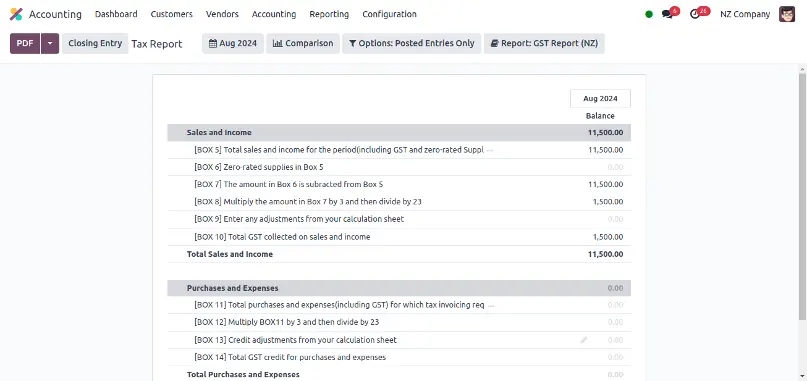This screenshot has width=807, height=381.
Task: Select BOX 10 Total GST collected line
Action: (399, 237)
